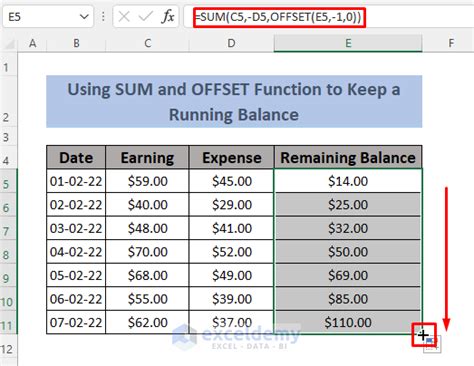This screenshot has height=366, width=474.
Task: Select column E header
Action: 348,43
